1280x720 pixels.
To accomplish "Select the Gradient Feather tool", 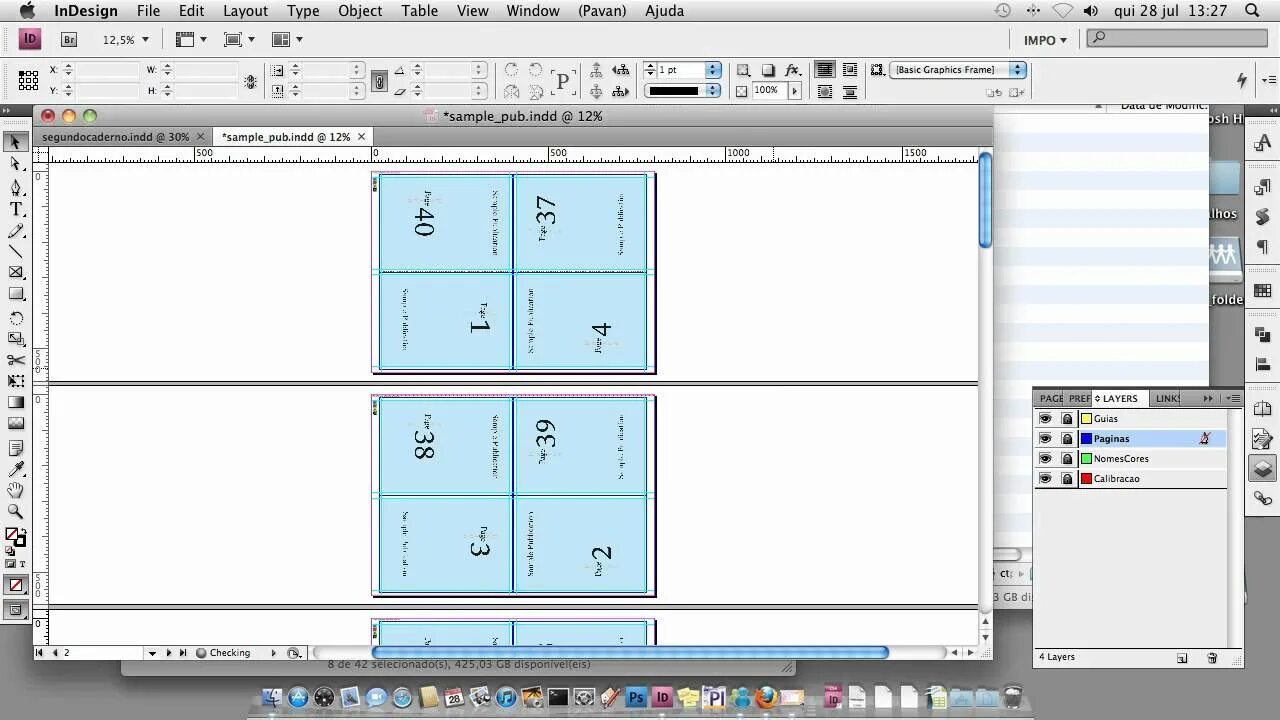I will pos(16,424).
